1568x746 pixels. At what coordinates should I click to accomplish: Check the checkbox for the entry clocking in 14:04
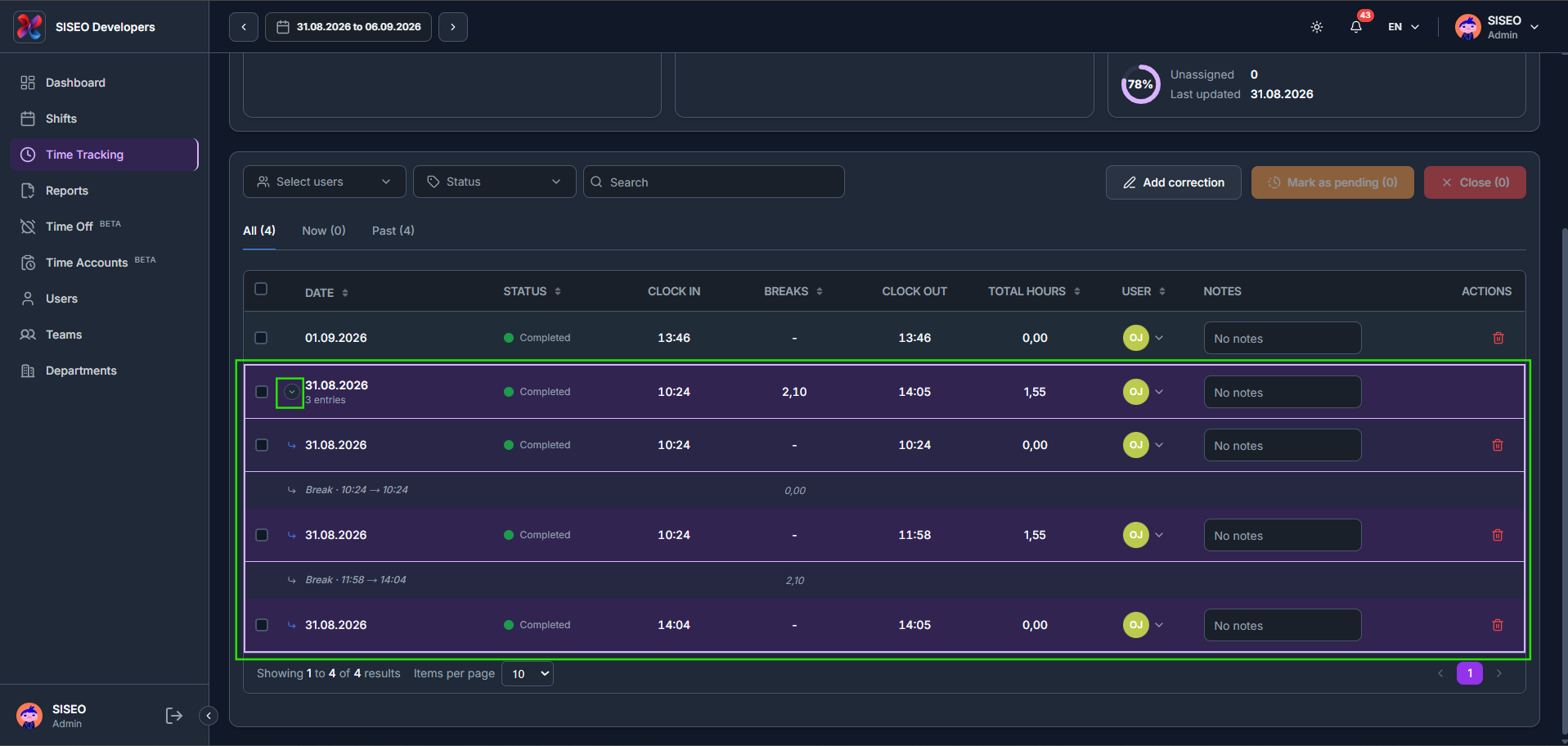click(x=262, y=625)
